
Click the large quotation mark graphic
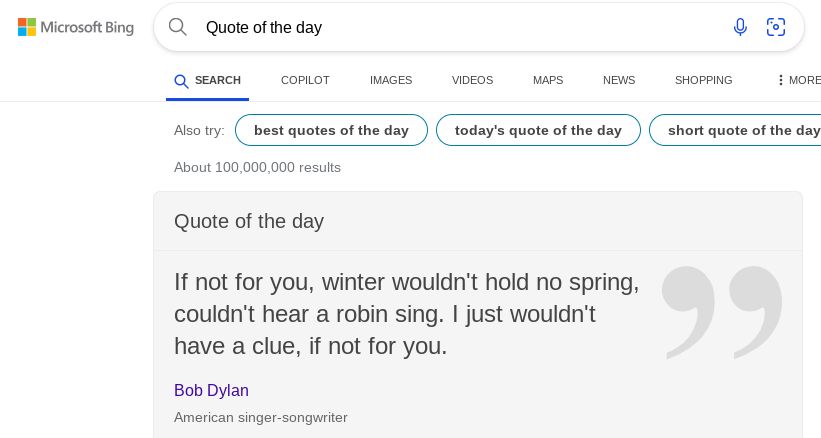pyautogui.click(x=721, y=311)
